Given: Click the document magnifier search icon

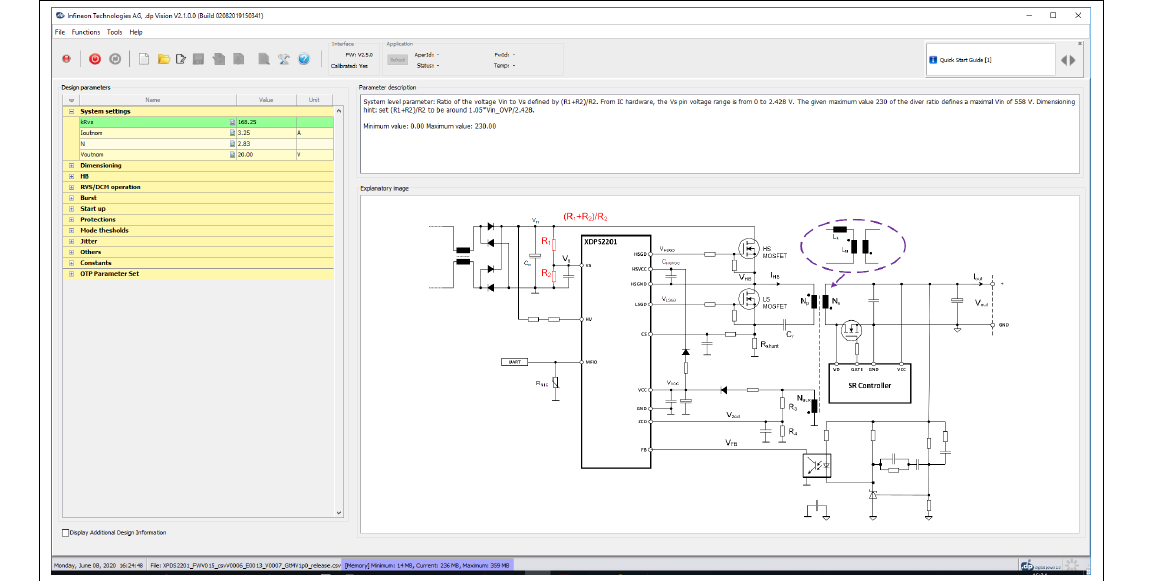Looking at the screenshot, I should coord(264,60).
